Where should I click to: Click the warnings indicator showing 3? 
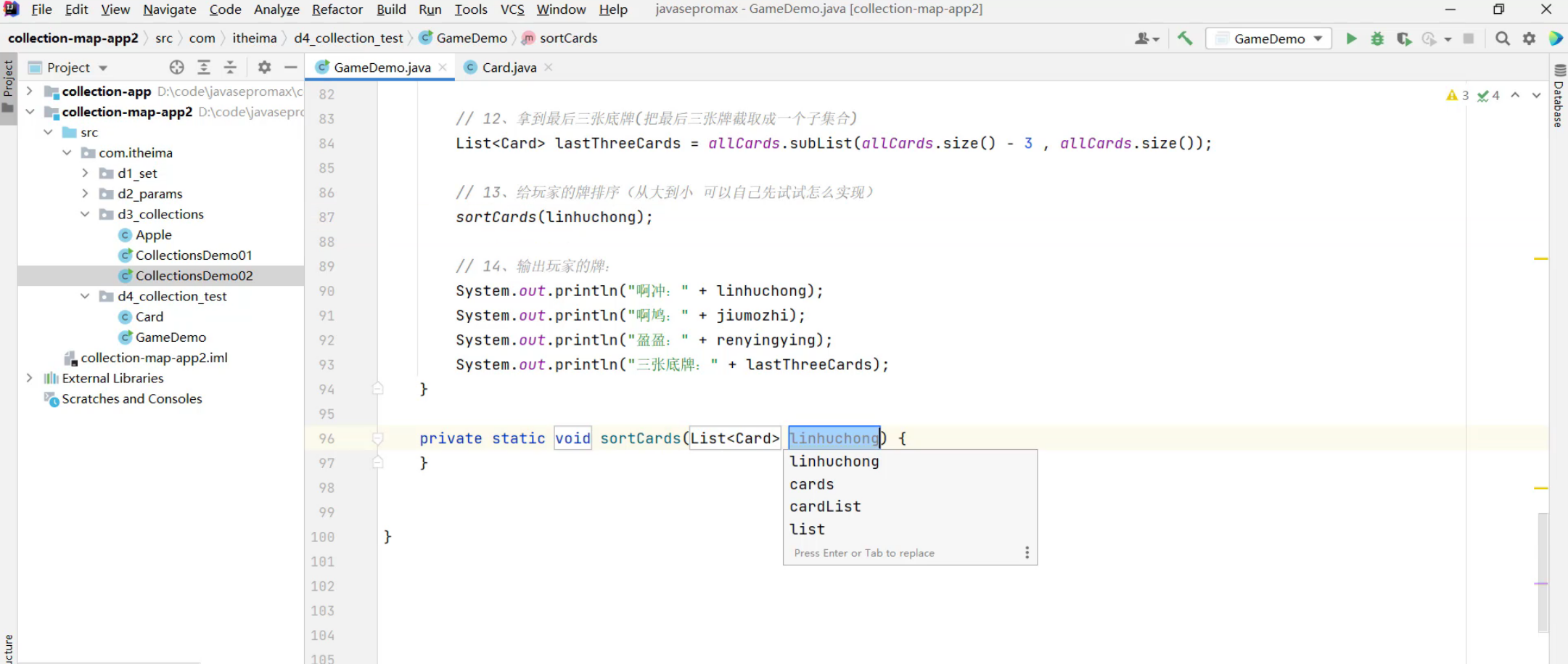(x=1457, y=96)
